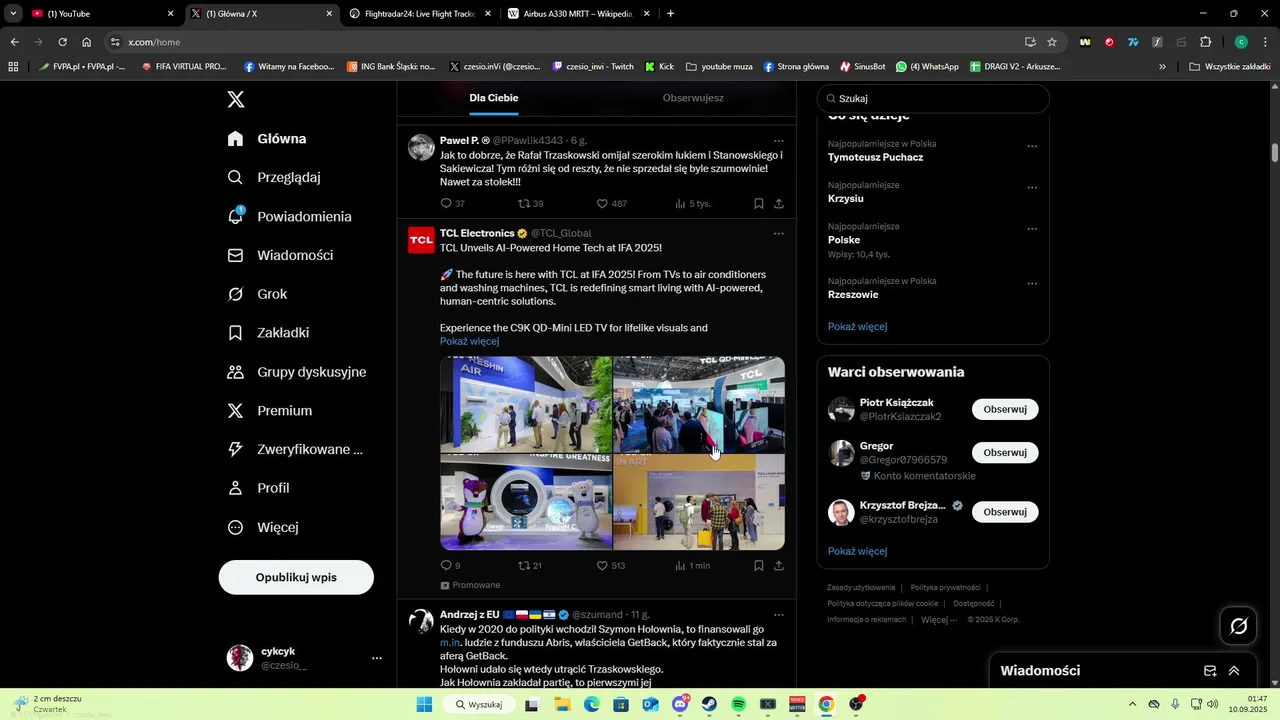
Task: Open options for Polske trend
Action: click(1032, 229)
